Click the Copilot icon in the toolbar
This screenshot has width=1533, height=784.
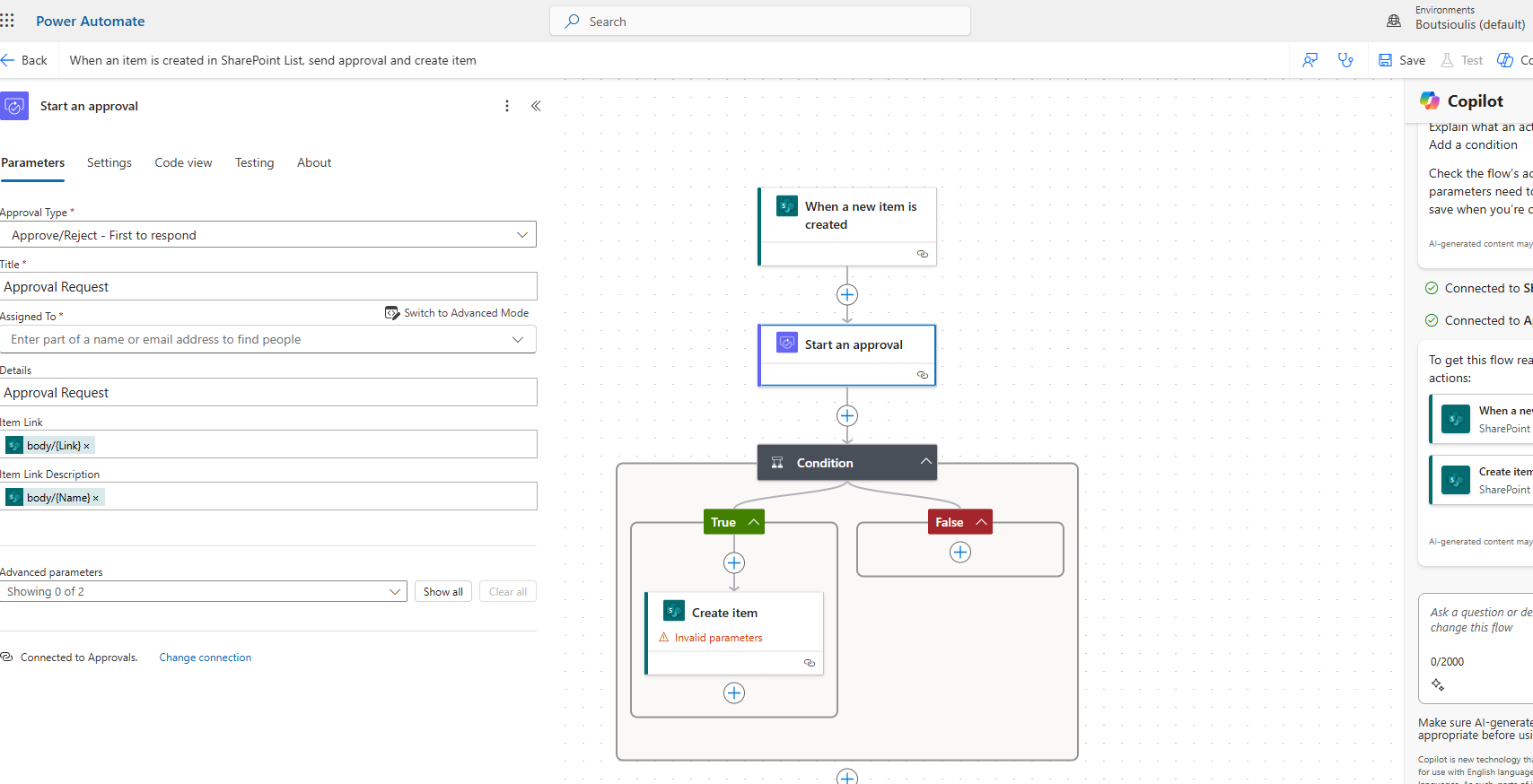(x=1505, y=60)
